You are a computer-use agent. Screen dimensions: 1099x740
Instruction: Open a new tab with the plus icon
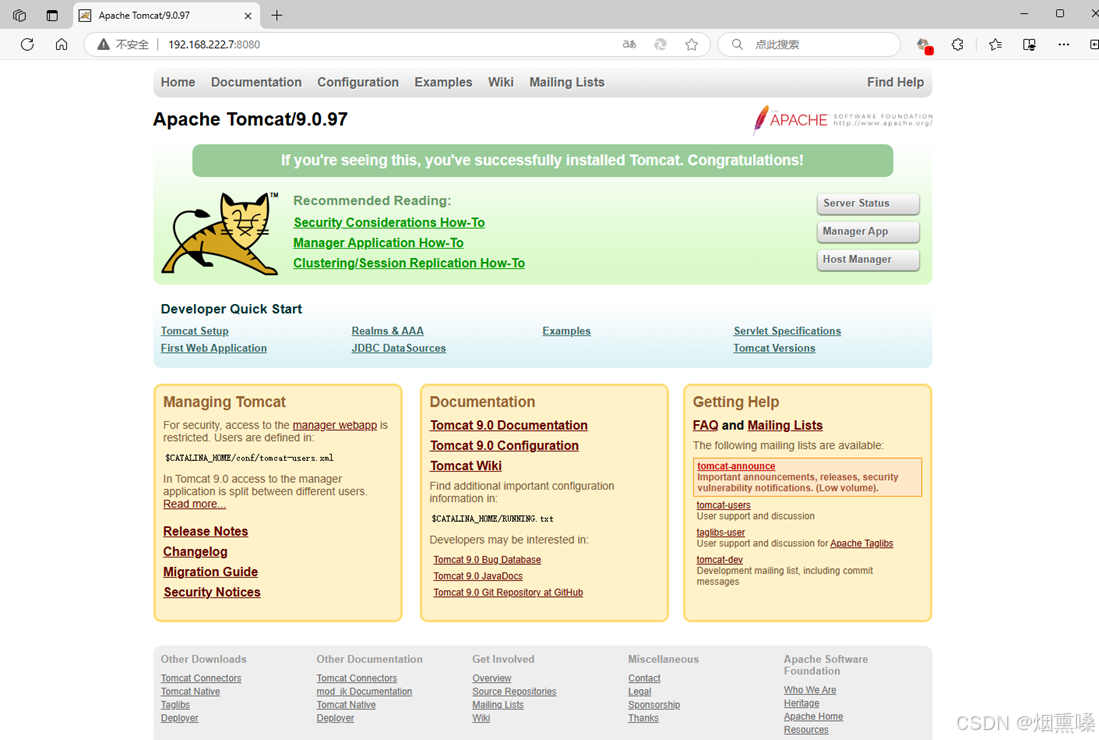tap(277, 15)
